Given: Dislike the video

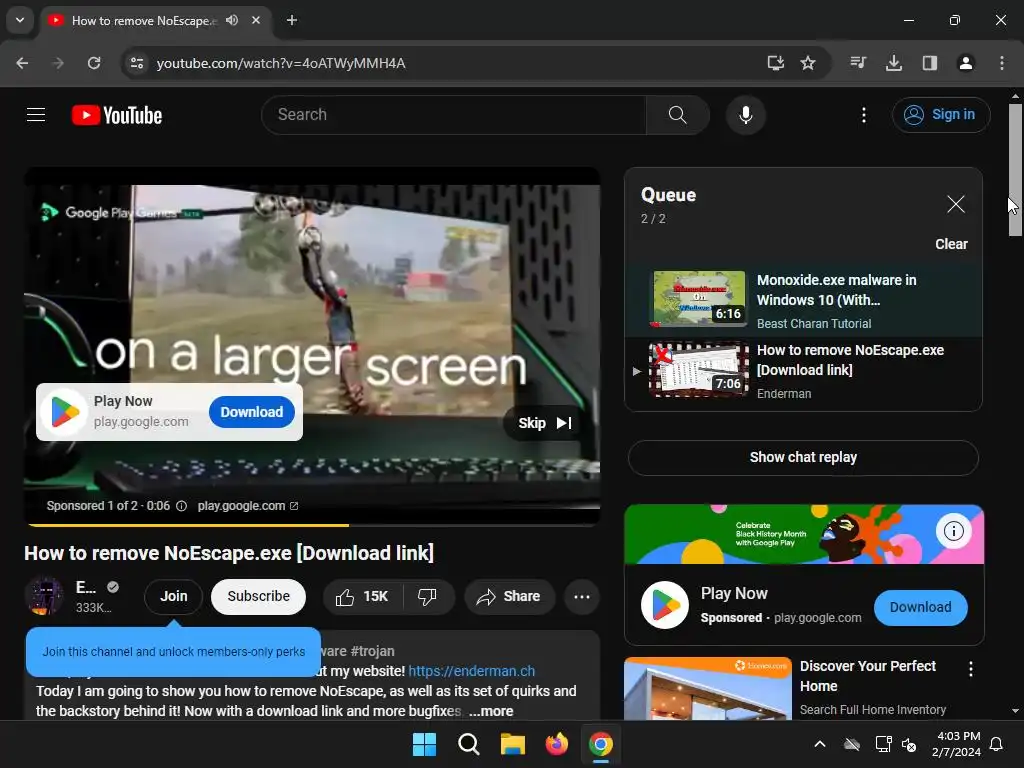Looking at the screenshot, I should click(428, 596).
